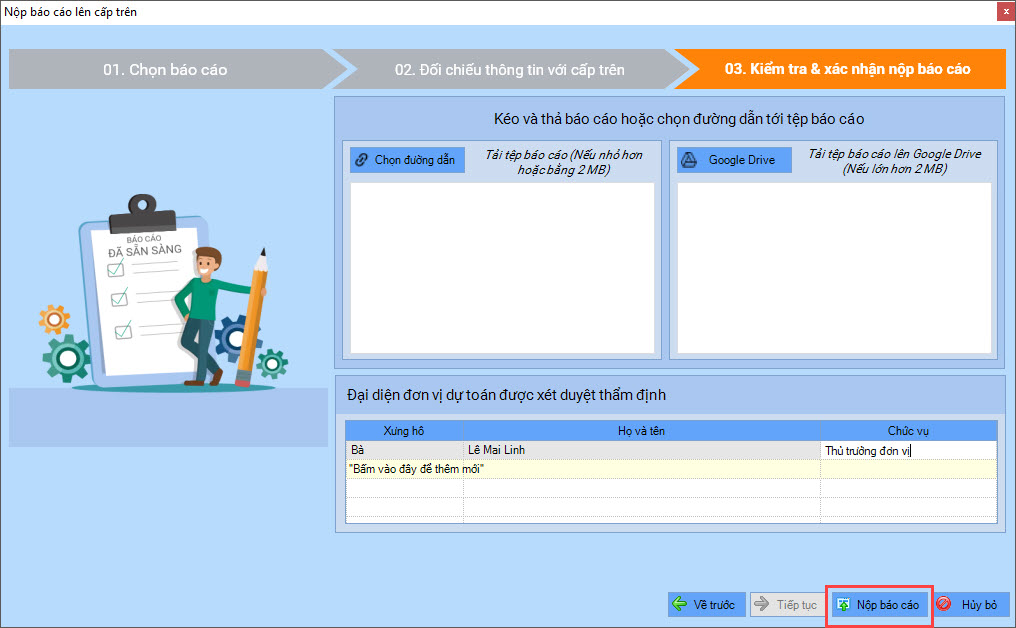Click the empty file drop area under Chọn đường dẫn
The image size is (1016, 628).
[x=502, y=267]
